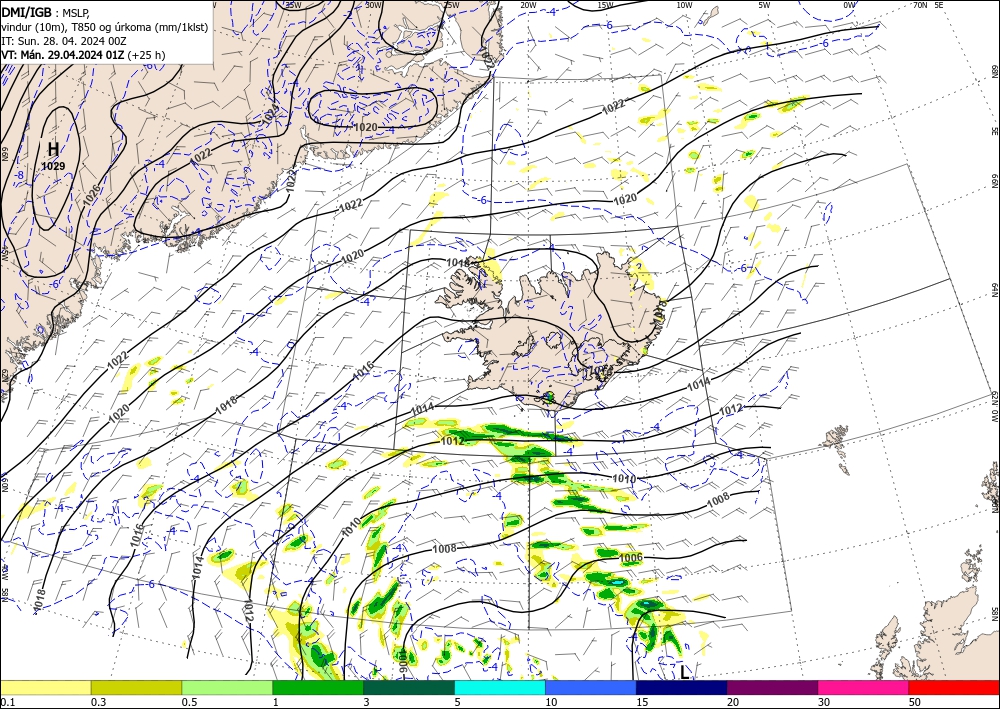The height and width of the screenshot is (709, 1000).
Task: Click the yellow 0.1 precipitation legend swatch
Action: 45,687
